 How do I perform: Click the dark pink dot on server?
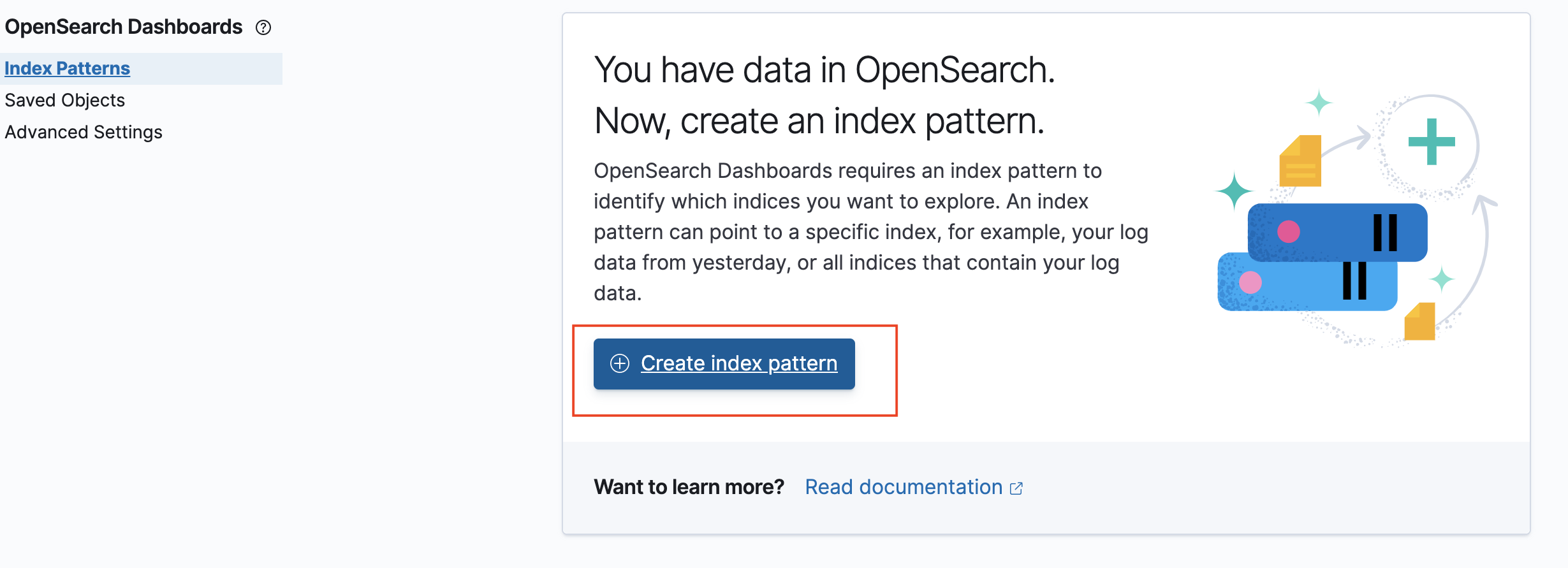(1289, 231)
